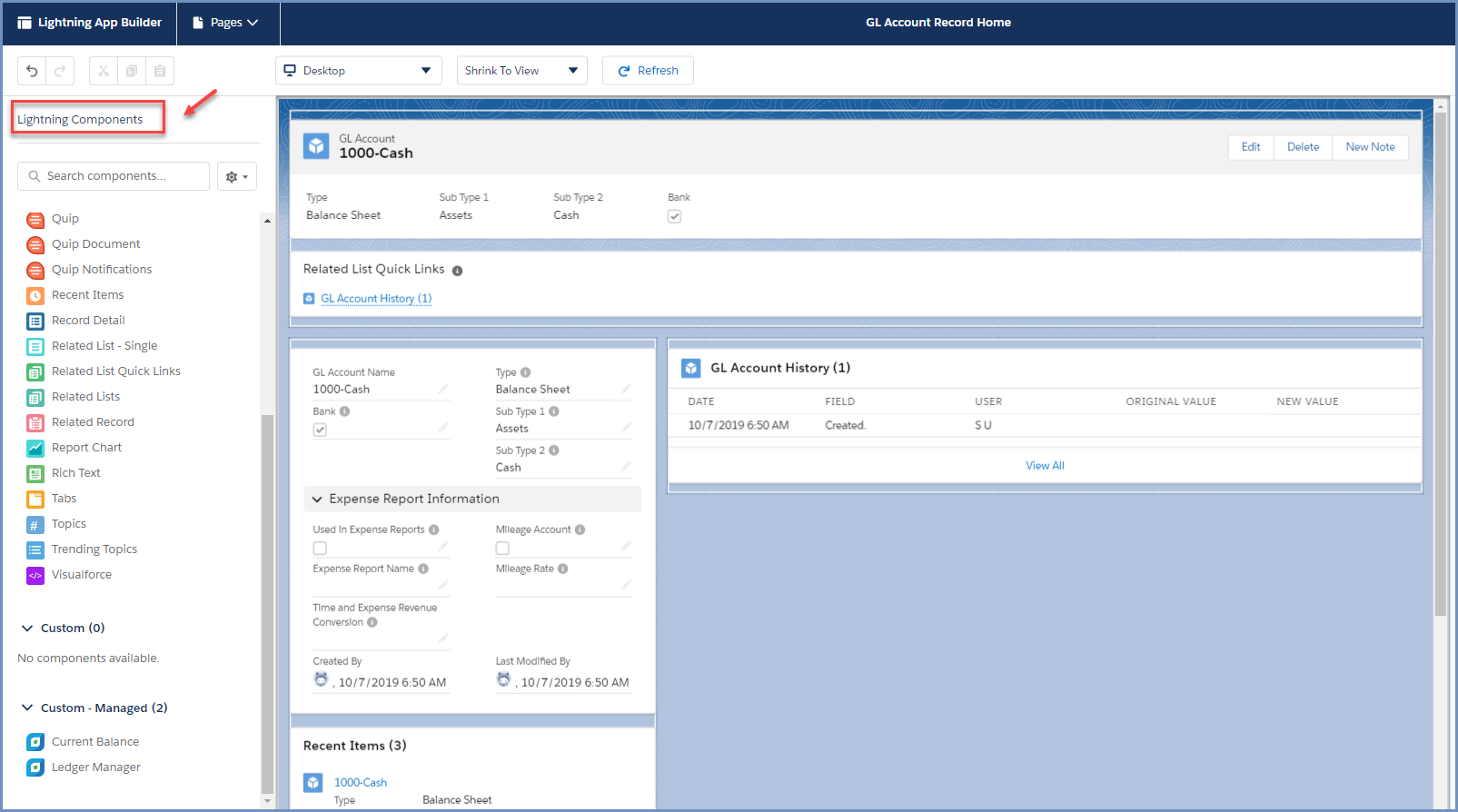The width and height of the screenshot is (1458, 812).
Task: Select the Related Record component icon
Action: (x=35, y=422)
